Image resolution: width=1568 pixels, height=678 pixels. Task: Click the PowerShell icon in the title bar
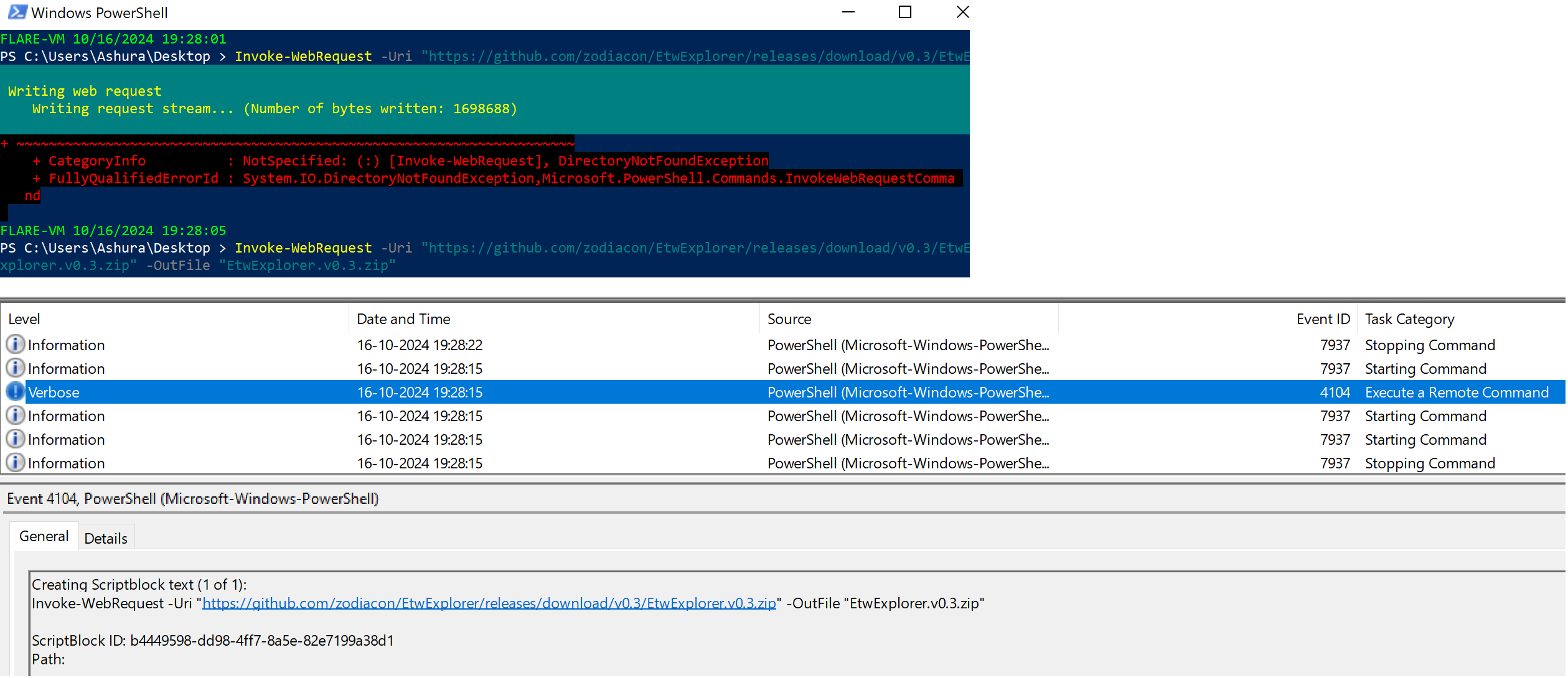(17, 12)
